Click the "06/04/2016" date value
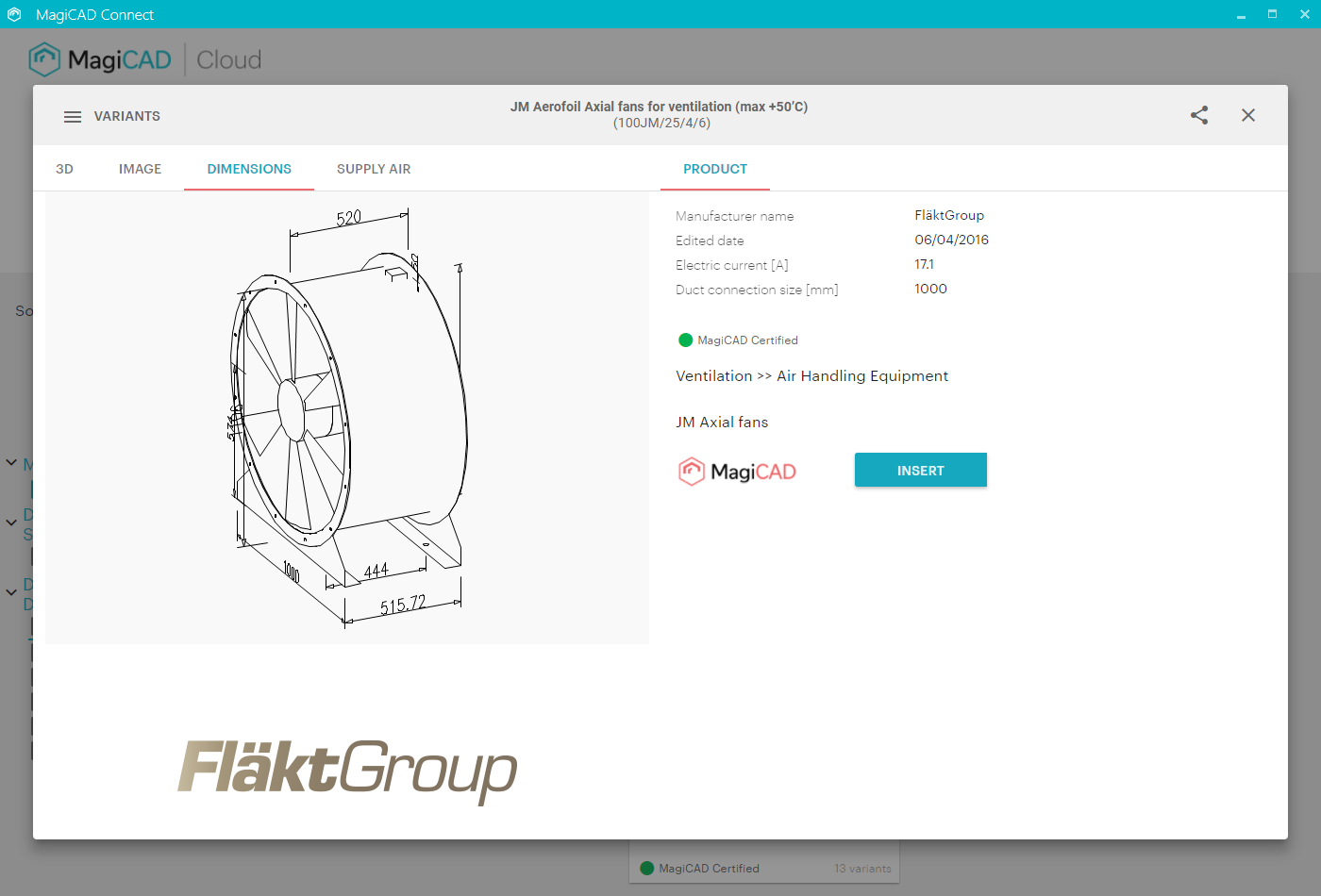The width and height of the screenshot is (1321, 896). pyautogui.click(x=952, y=240)
